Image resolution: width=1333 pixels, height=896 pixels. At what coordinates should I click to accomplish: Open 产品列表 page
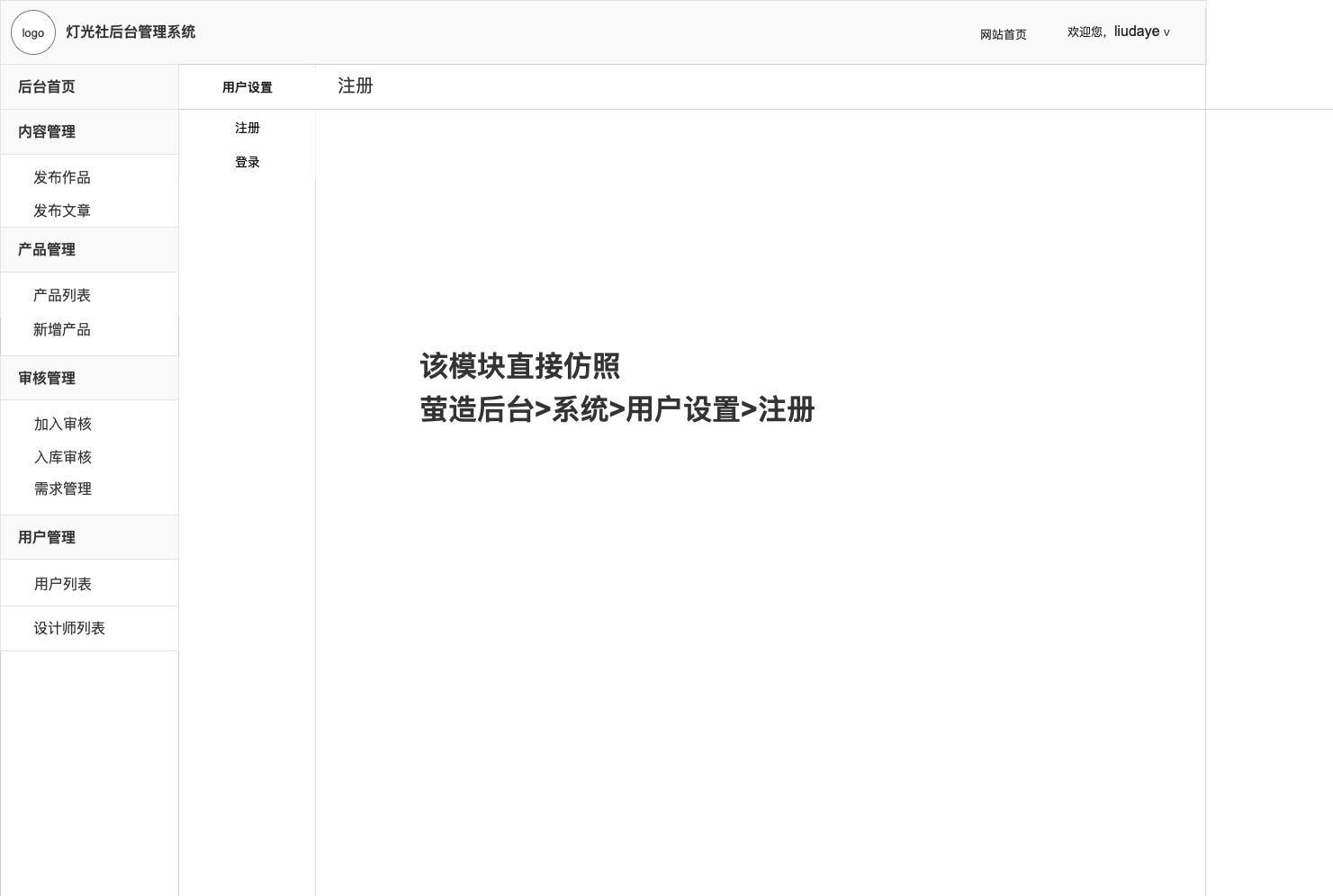pyautogui.click(x=62, y=295)
